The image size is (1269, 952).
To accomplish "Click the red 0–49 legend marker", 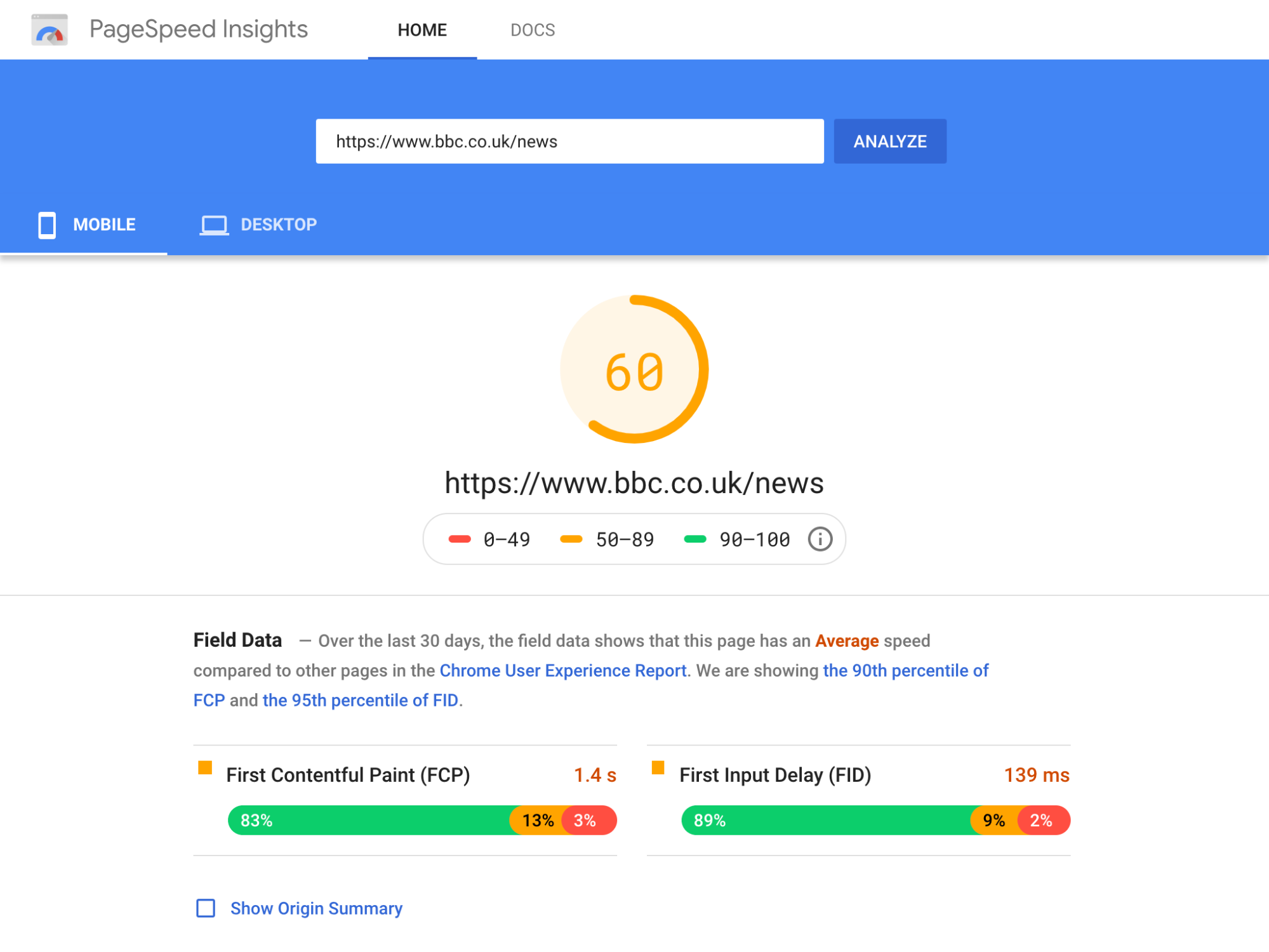I will tap(460, 539).
